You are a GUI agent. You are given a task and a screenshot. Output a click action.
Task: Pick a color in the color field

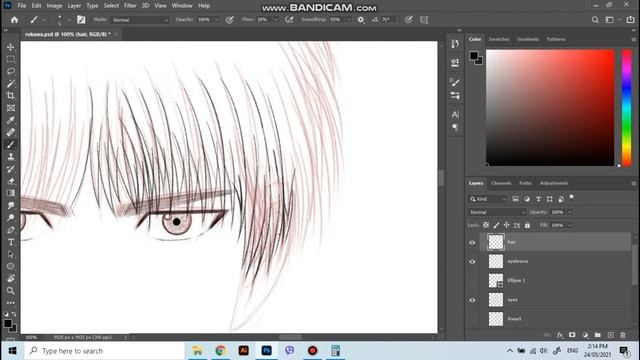pyautogui.click(x=550, y=108)
